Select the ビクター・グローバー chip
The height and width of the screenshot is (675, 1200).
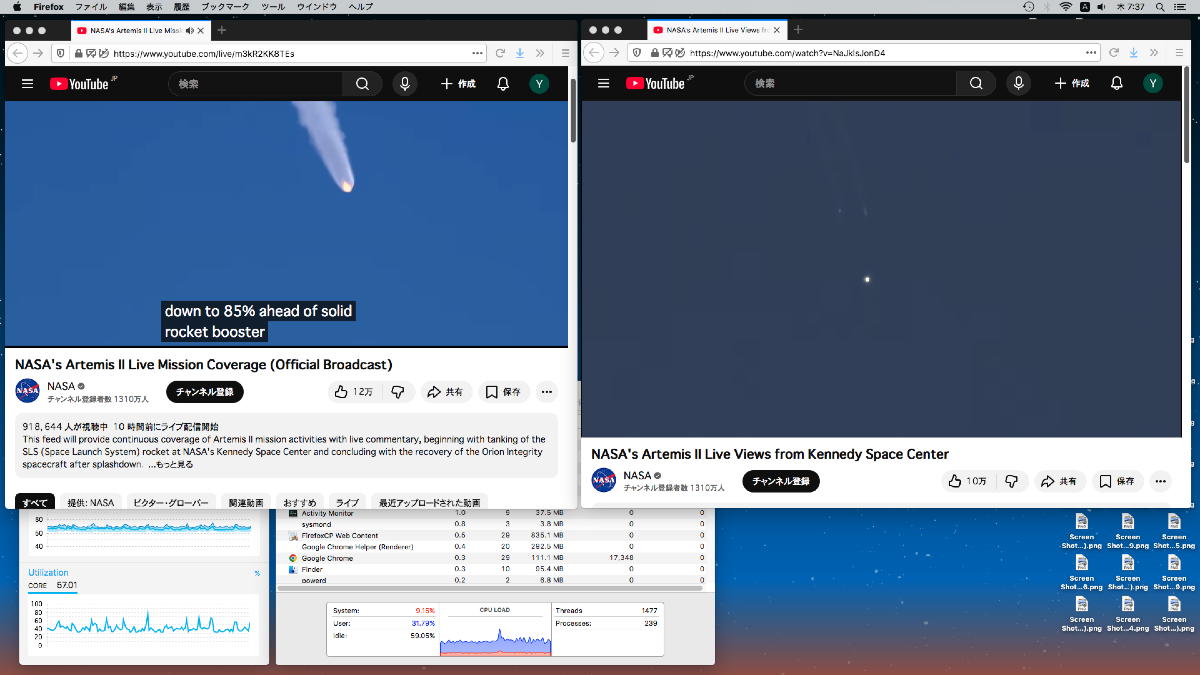pyautogui.click(x=171, y=502)
